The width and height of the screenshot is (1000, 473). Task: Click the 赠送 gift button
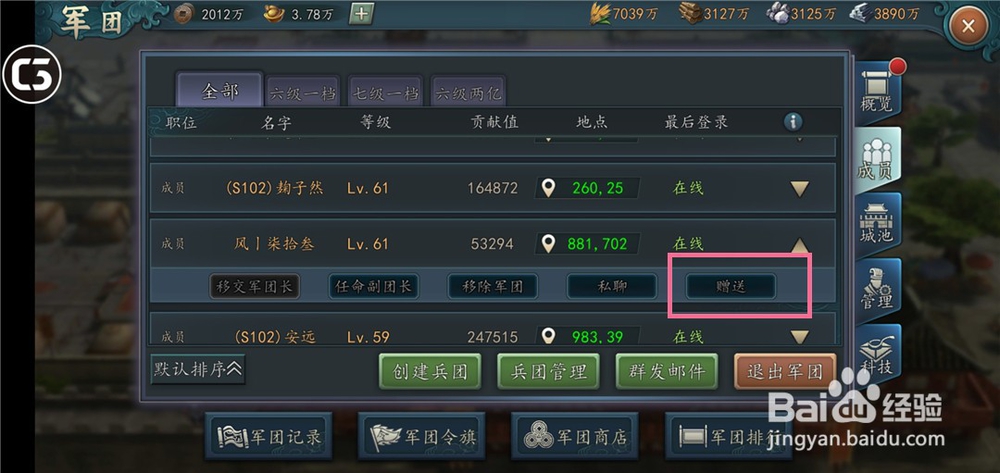click(x=731, y=286)
